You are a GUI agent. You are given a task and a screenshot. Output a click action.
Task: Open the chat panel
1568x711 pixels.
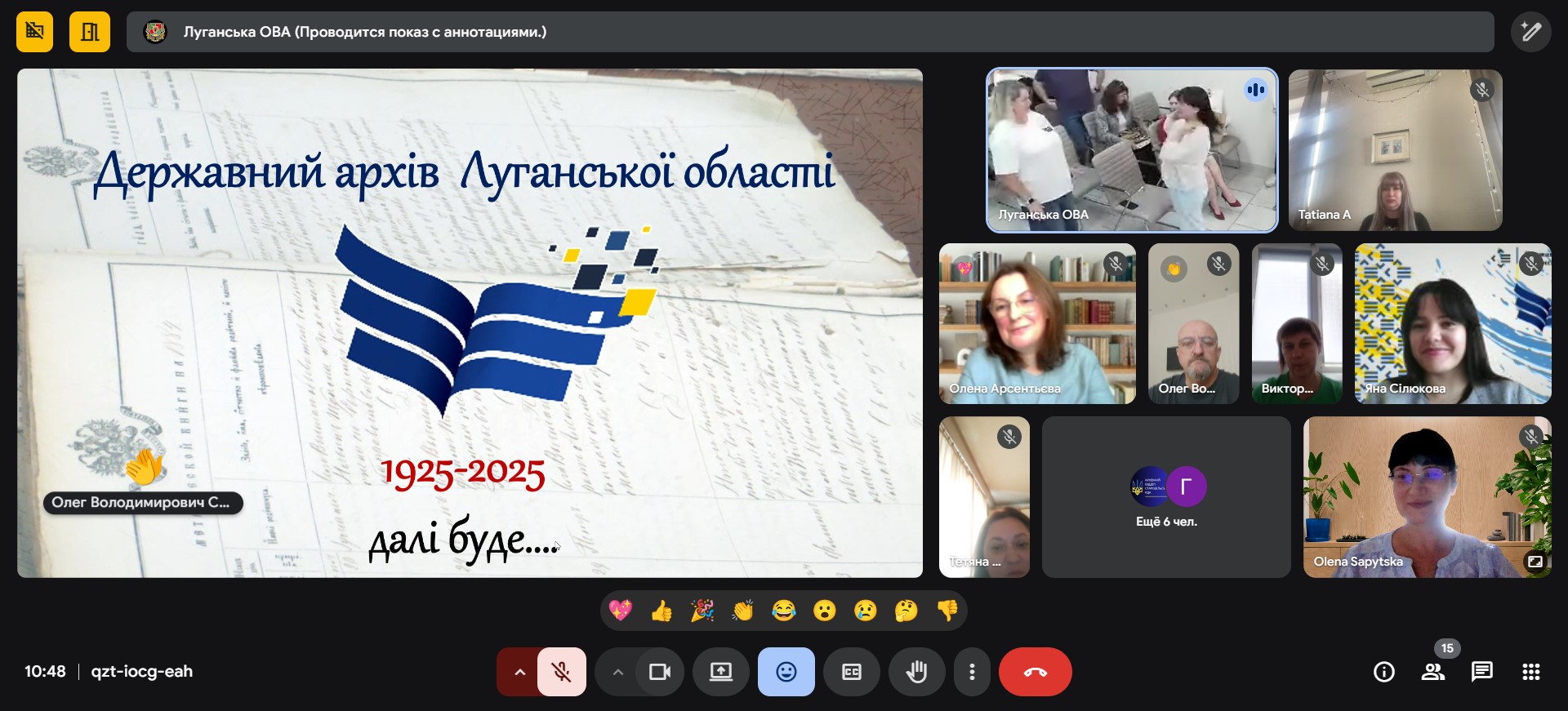[x=1482, y=672]
